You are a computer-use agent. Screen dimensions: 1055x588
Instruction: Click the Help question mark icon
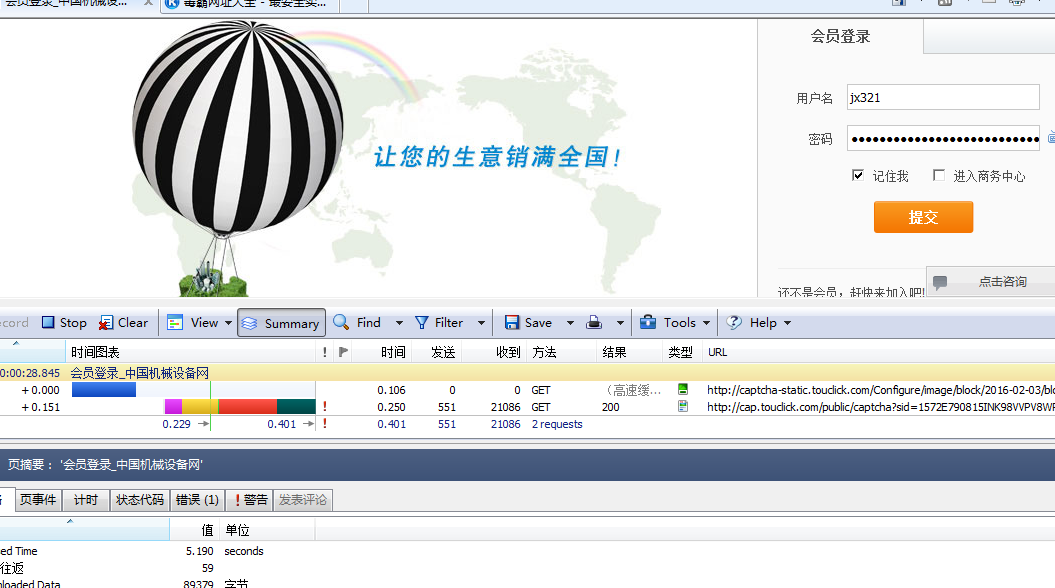point(734,322)
